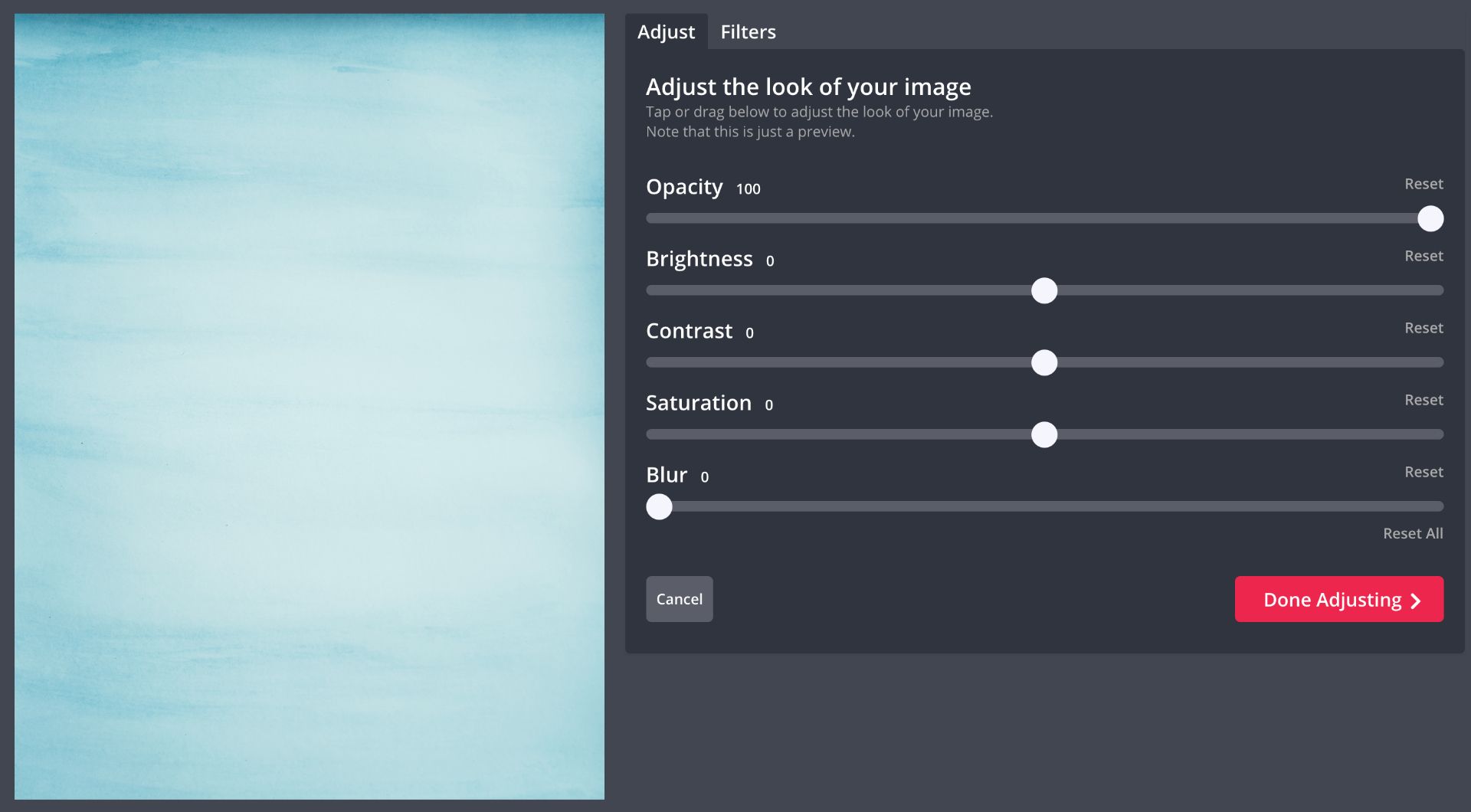
Task: Click the Blur slider handle
Action: coord(659,507)
